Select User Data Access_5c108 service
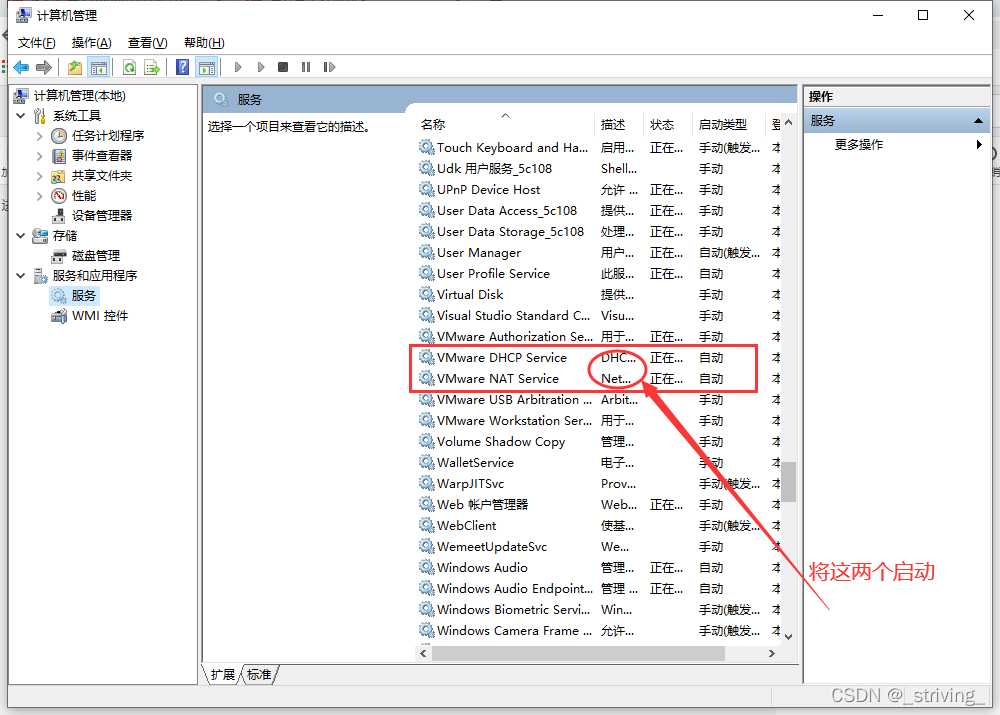This screenshot has height=715, width=1000. [x=599, y=211]
